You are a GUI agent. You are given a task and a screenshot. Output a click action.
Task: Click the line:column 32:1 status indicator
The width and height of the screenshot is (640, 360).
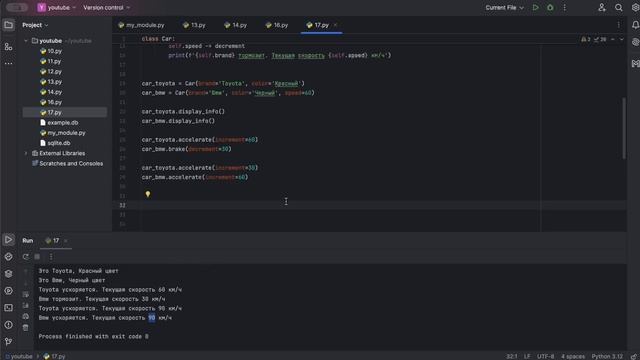click(x=511, y=356)
